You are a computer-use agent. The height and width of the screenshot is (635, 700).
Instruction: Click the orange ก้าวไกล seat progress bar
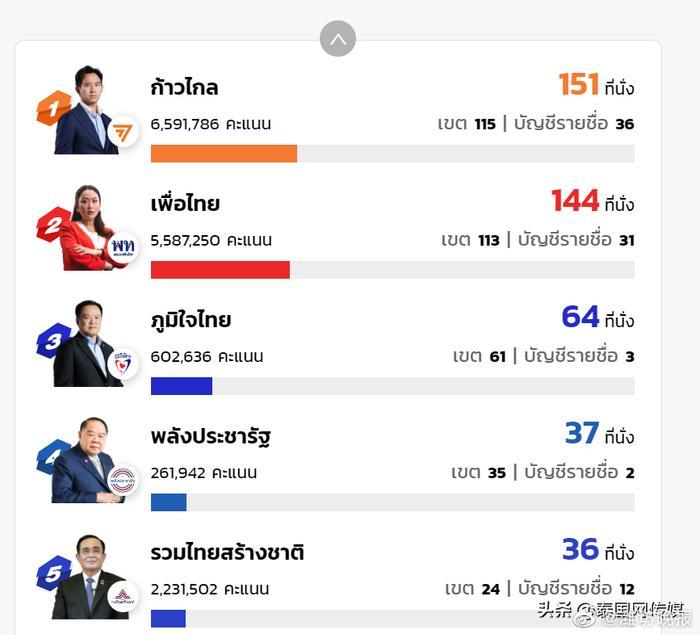click(x=224, y=154)
